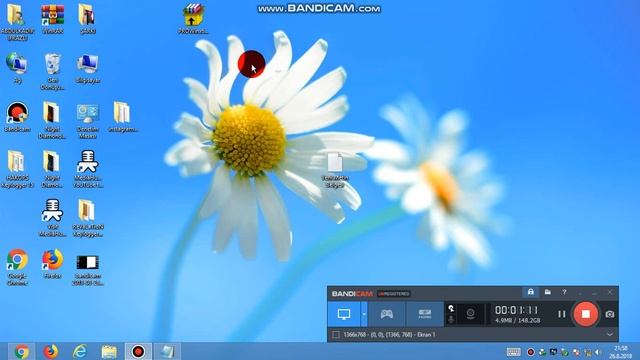This screenshot has height=360, width=640.
Task: Click the taskbar clock showing 21:58
Action: [621, 352]
